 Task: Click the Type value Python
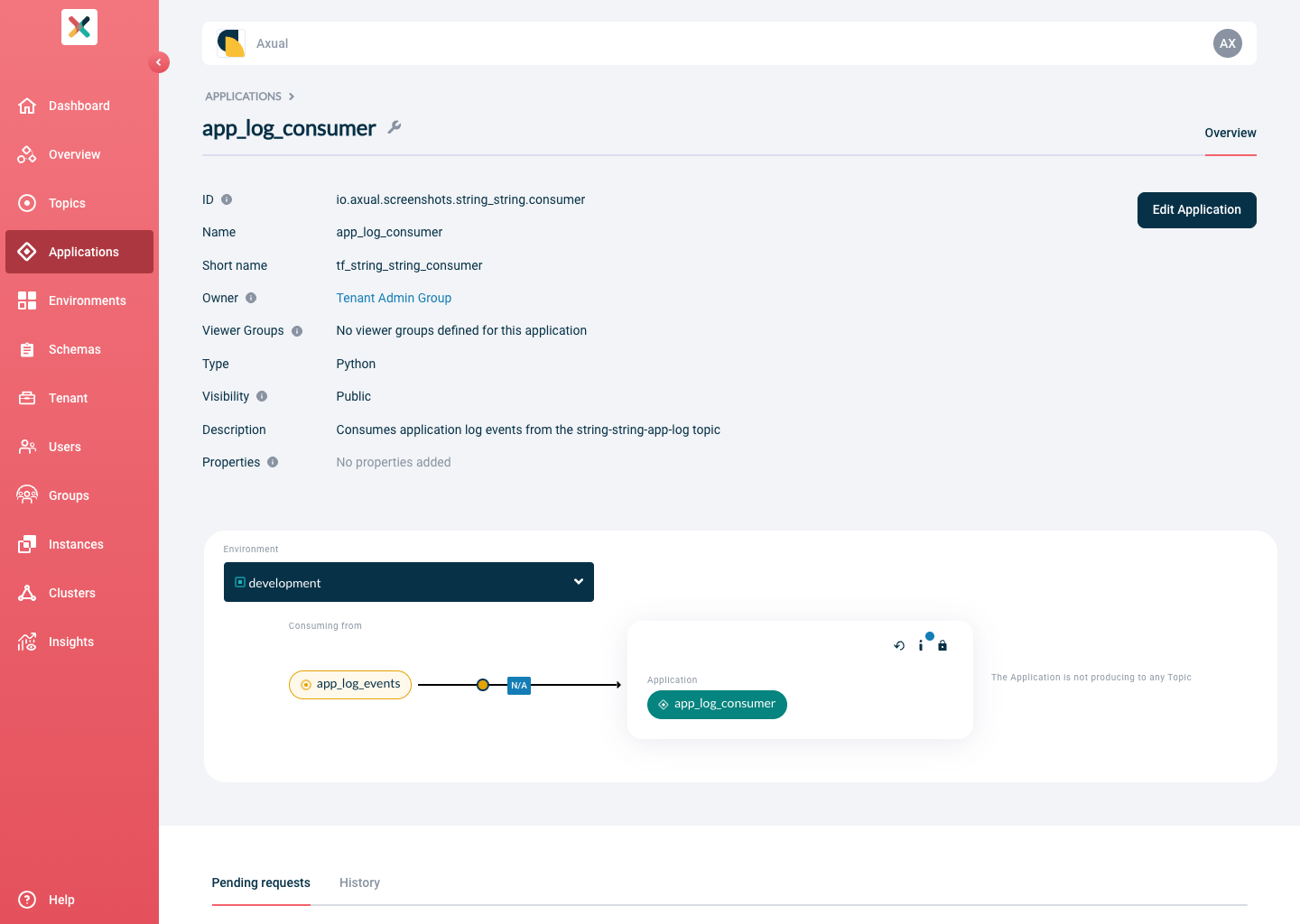356,364
